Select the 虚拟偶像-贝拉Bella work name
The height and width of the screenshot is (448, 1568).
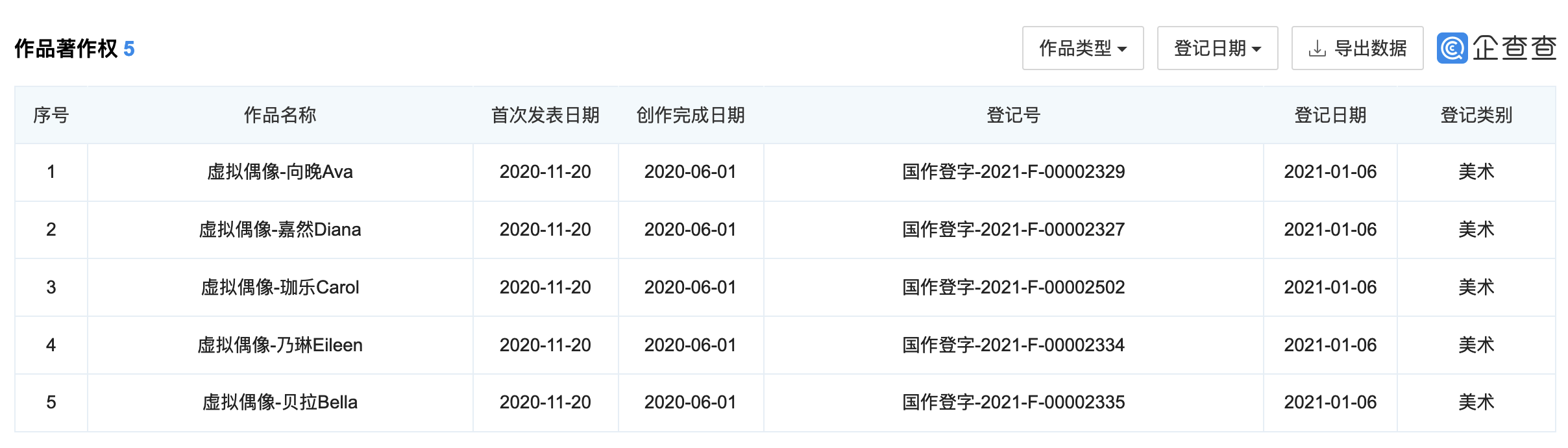click(x=280, y=403)
